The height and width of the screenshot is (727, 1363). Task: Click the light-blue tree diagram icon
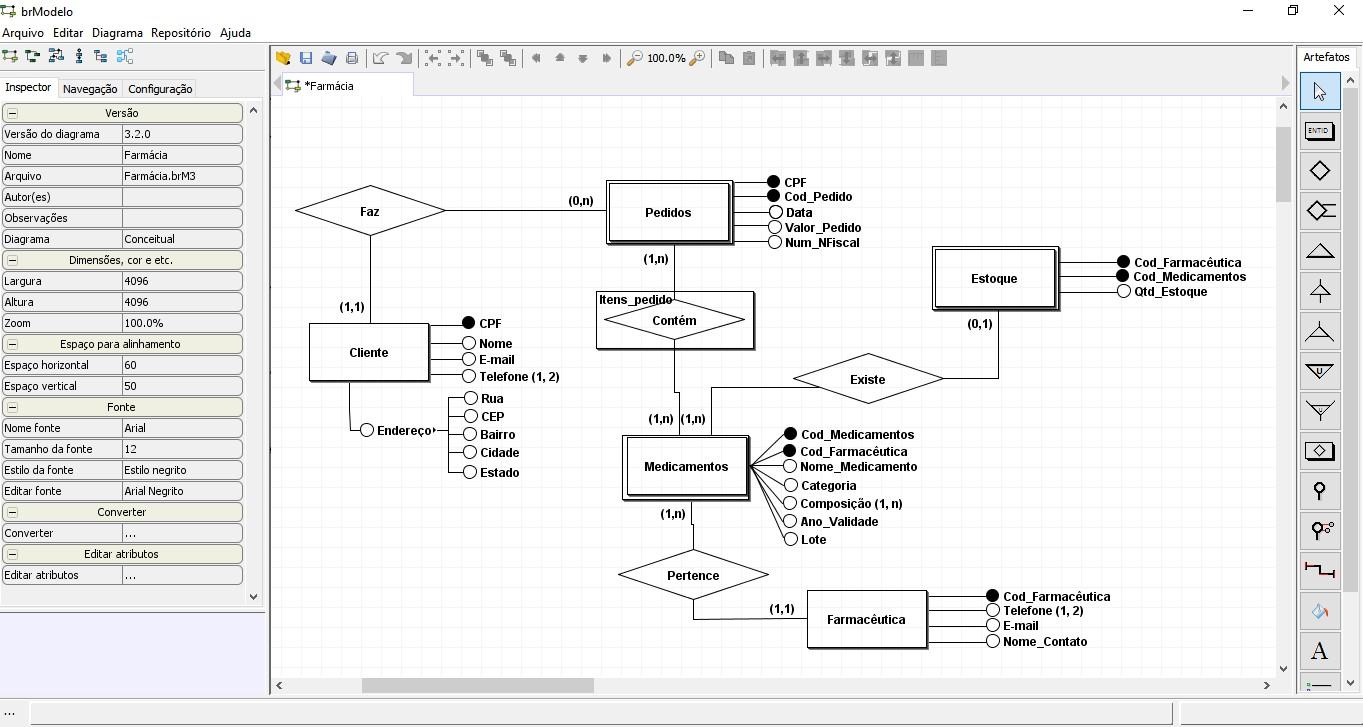tap(125, 57)
